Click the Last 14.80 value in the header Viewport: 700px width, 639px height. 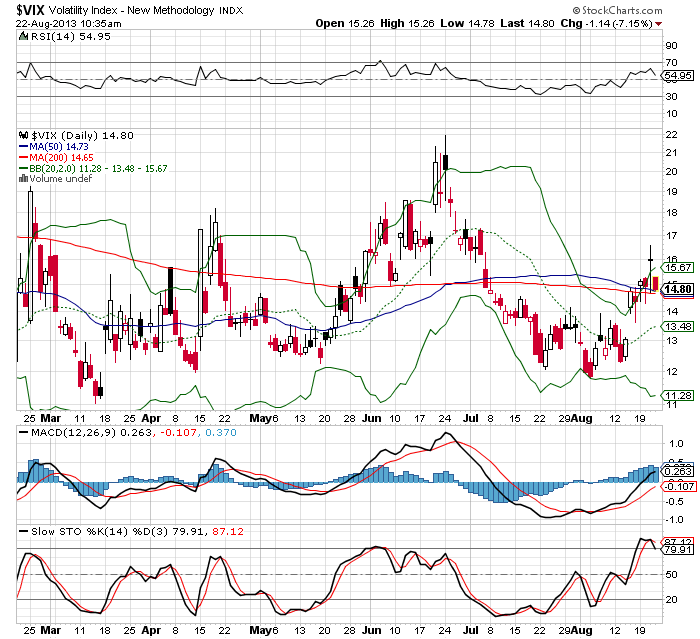pos(527,23)
